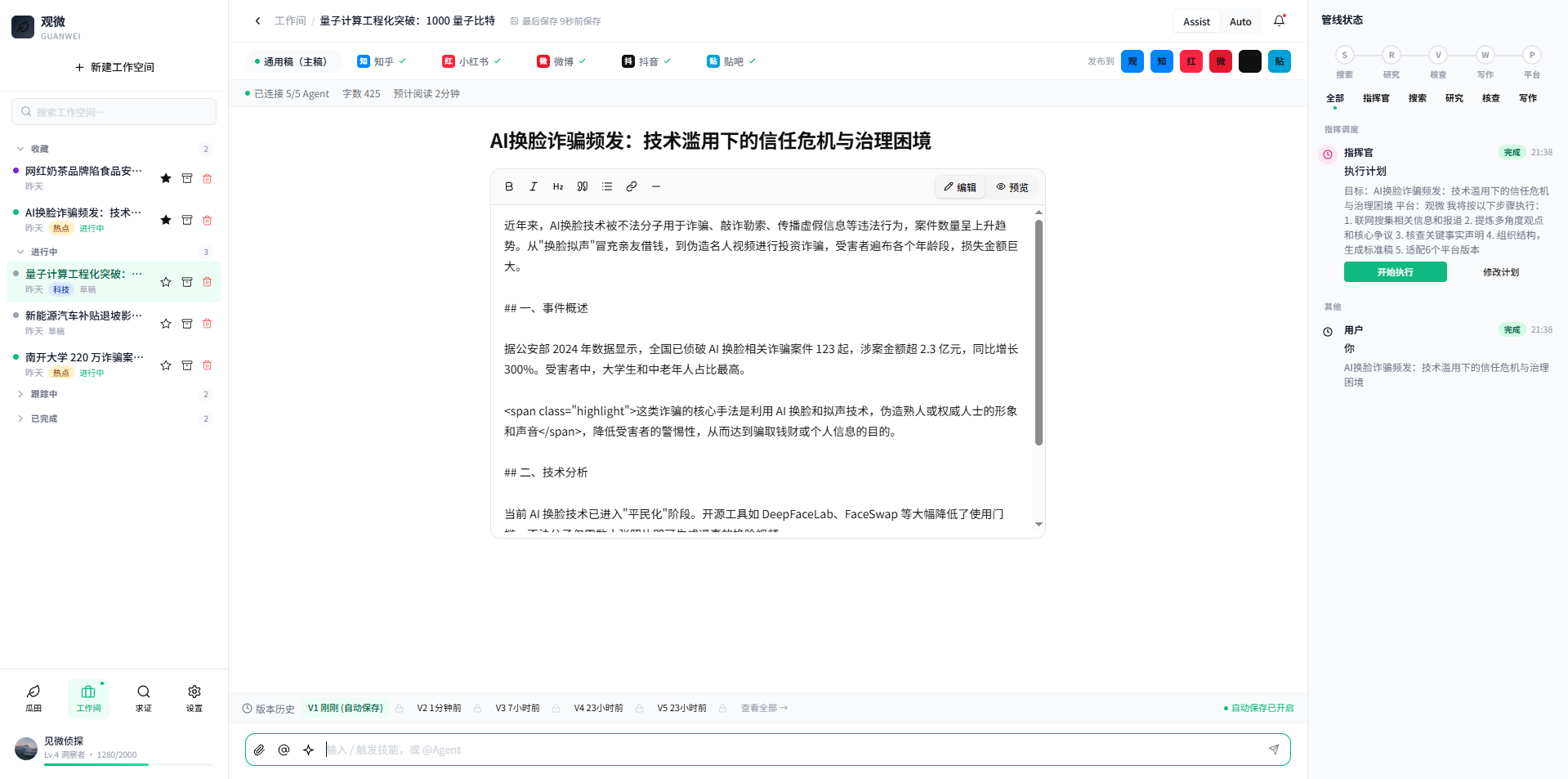Insert horizontal divider in editor toolbar
This screenshot has width=1568, height=779.
(x=656, y=186)
